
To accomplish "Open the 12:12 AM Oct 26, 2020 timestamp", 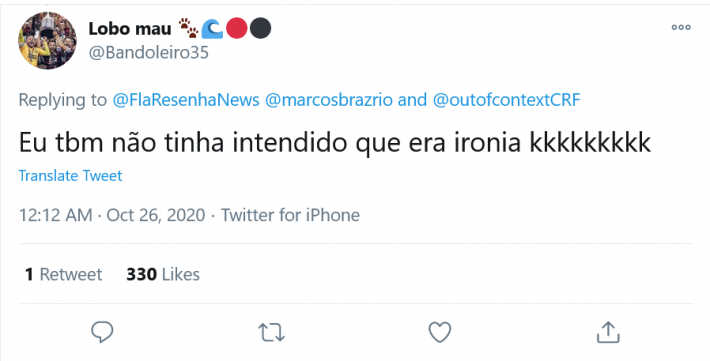I will (112, 215).
